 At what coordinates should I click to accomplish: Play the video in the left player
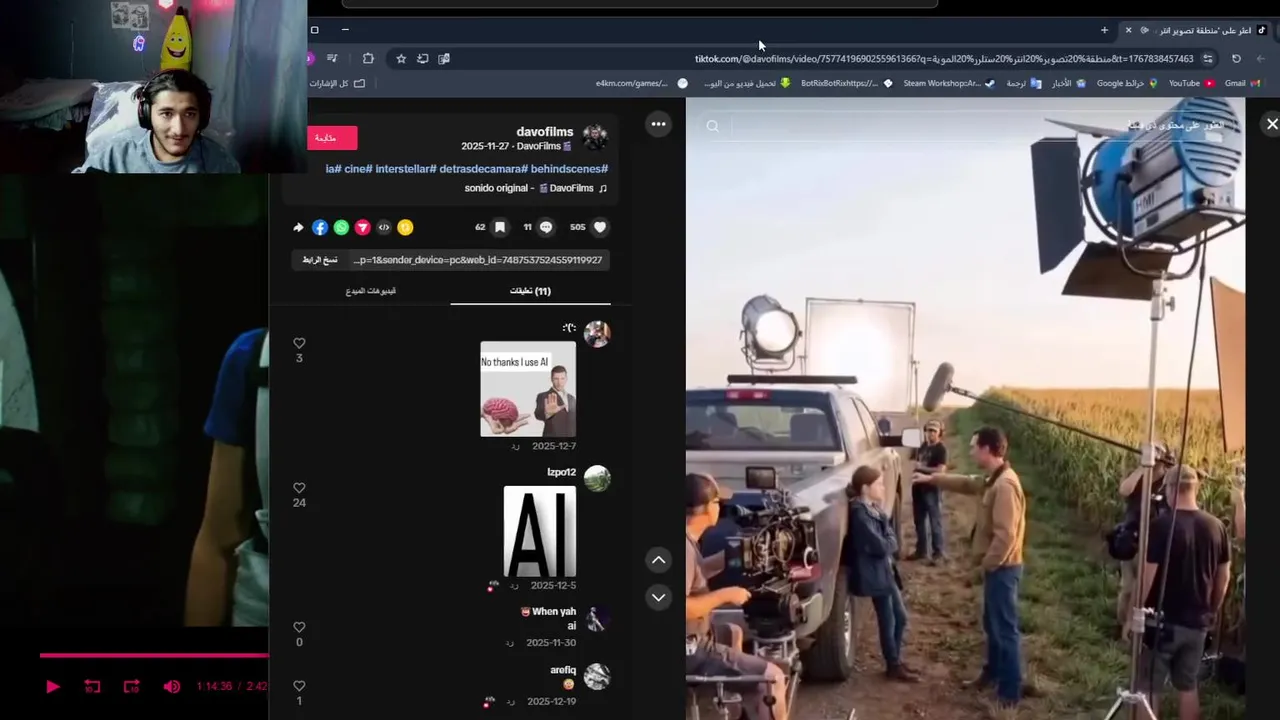[x=53, y=686]
